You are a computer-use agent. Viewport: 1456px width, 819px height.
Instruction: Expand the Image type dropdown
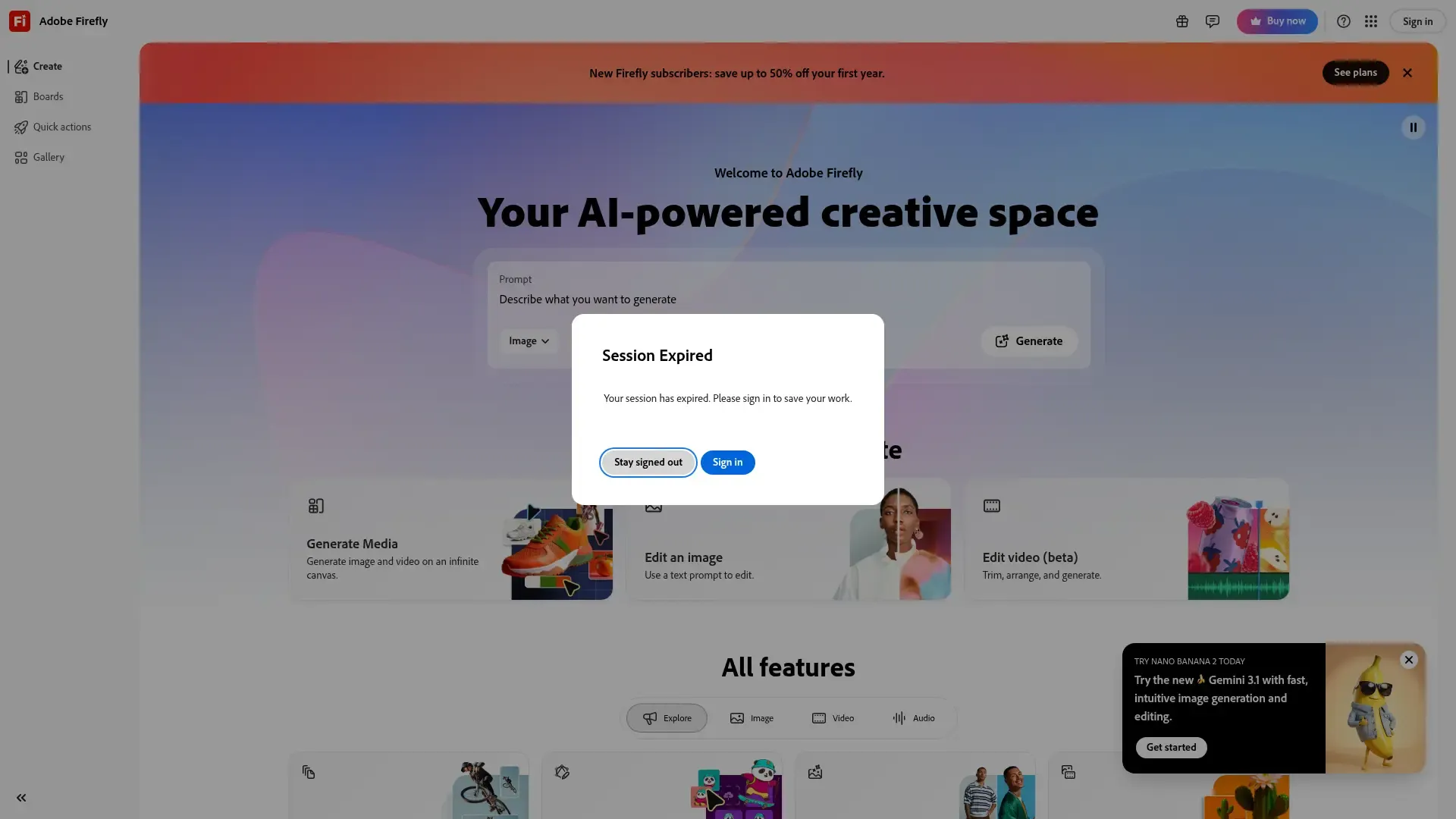(x=529, y=341)
